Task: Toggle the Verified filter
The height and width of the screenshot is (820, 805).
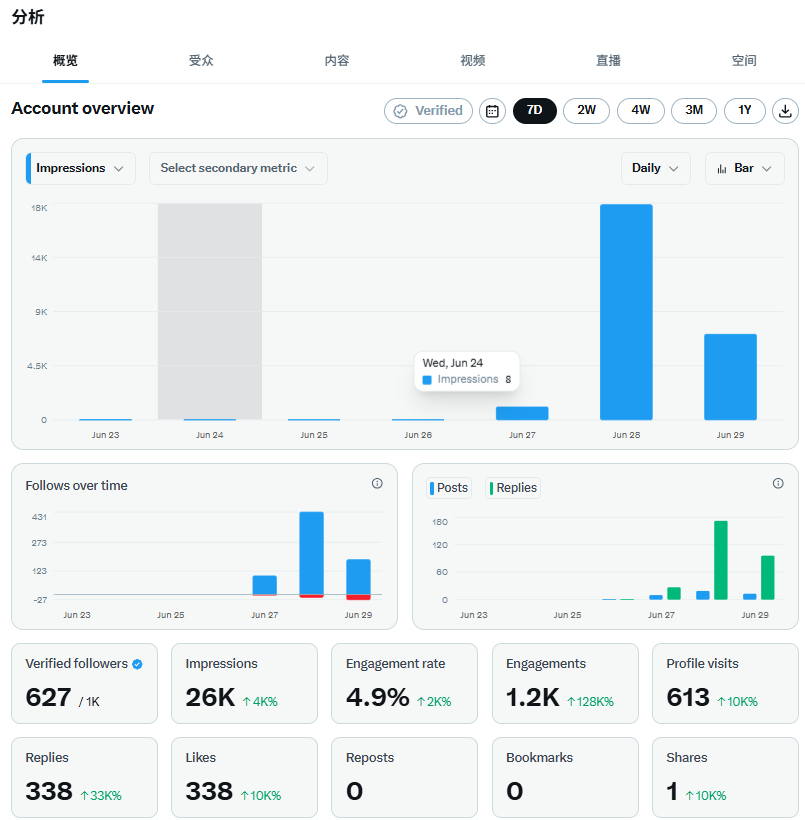Action: point(428,111)
